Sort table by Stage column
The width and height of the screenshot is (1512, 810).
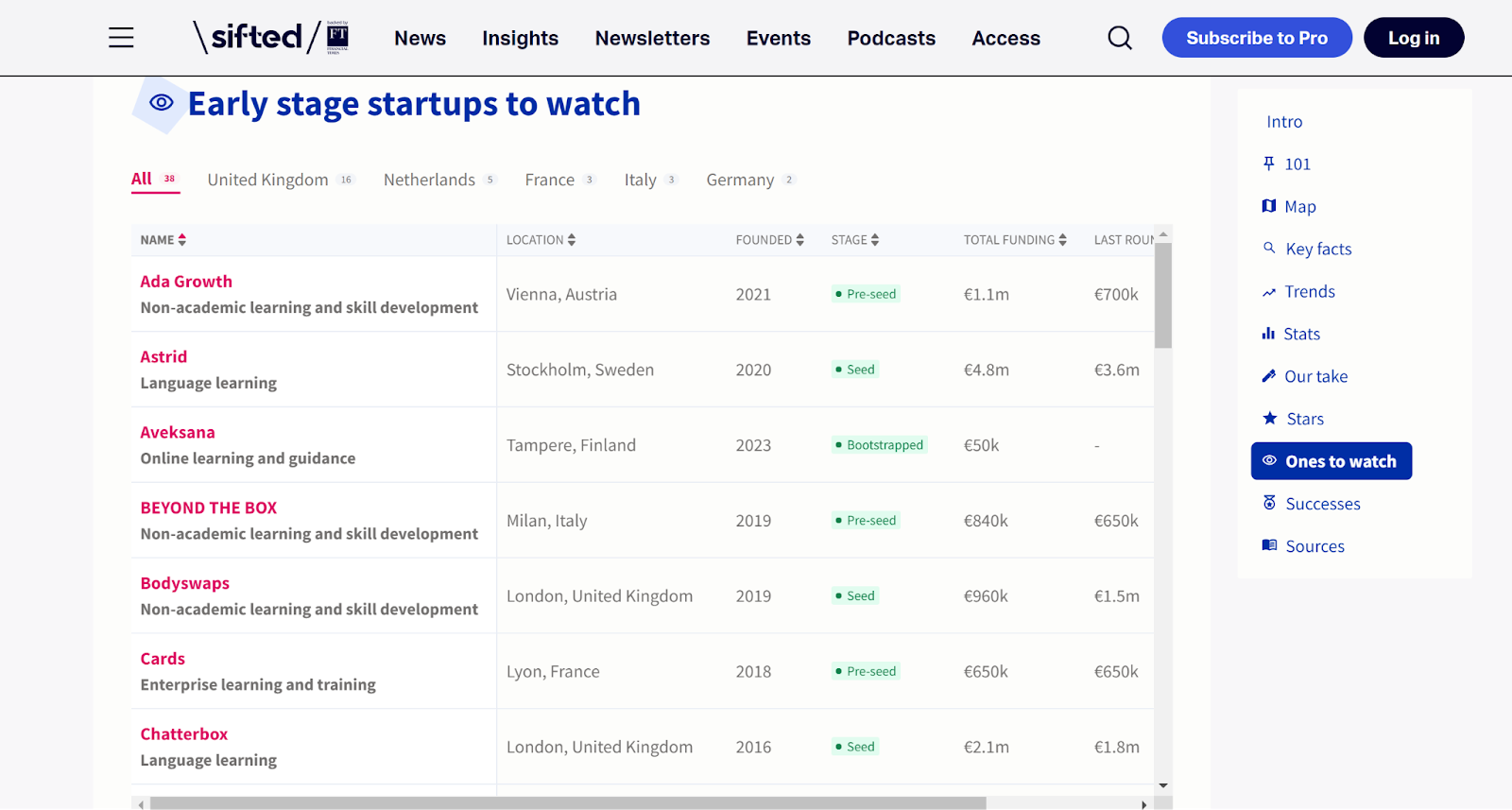tap(855, 240)
